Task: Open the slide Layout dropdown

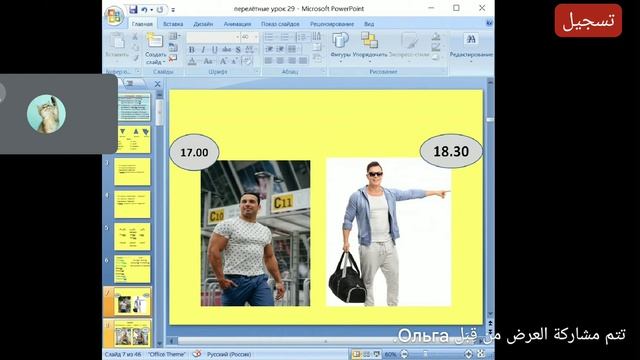Action: tap(174, 37)
